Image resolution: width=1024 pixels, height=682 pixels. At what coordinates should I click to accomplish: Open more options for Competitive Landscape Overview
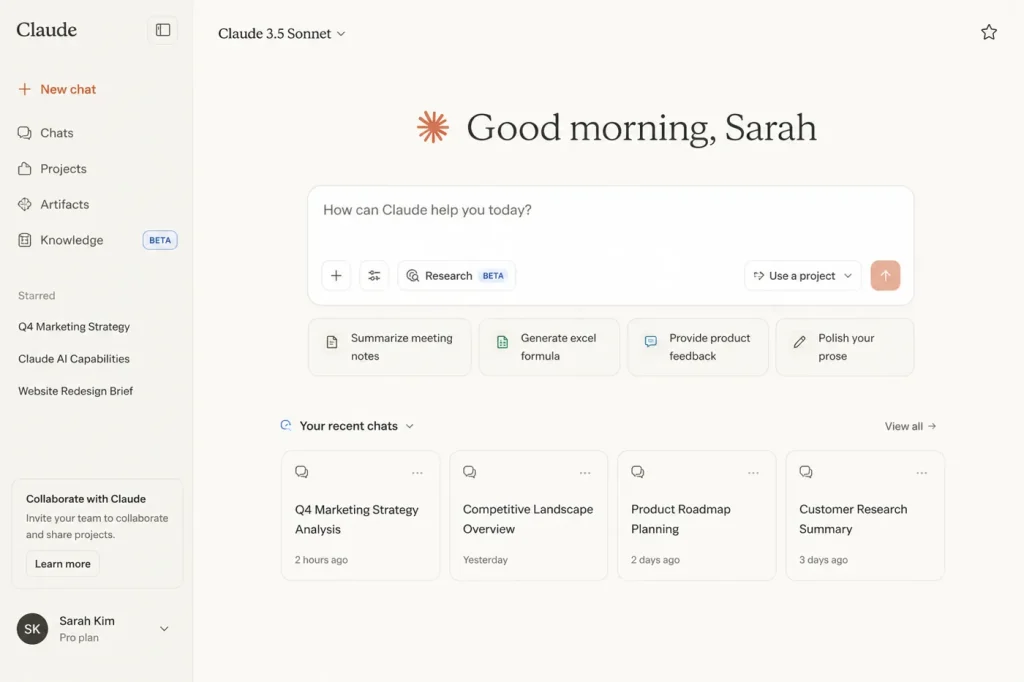pyautogui.click(x=585, y=473)
